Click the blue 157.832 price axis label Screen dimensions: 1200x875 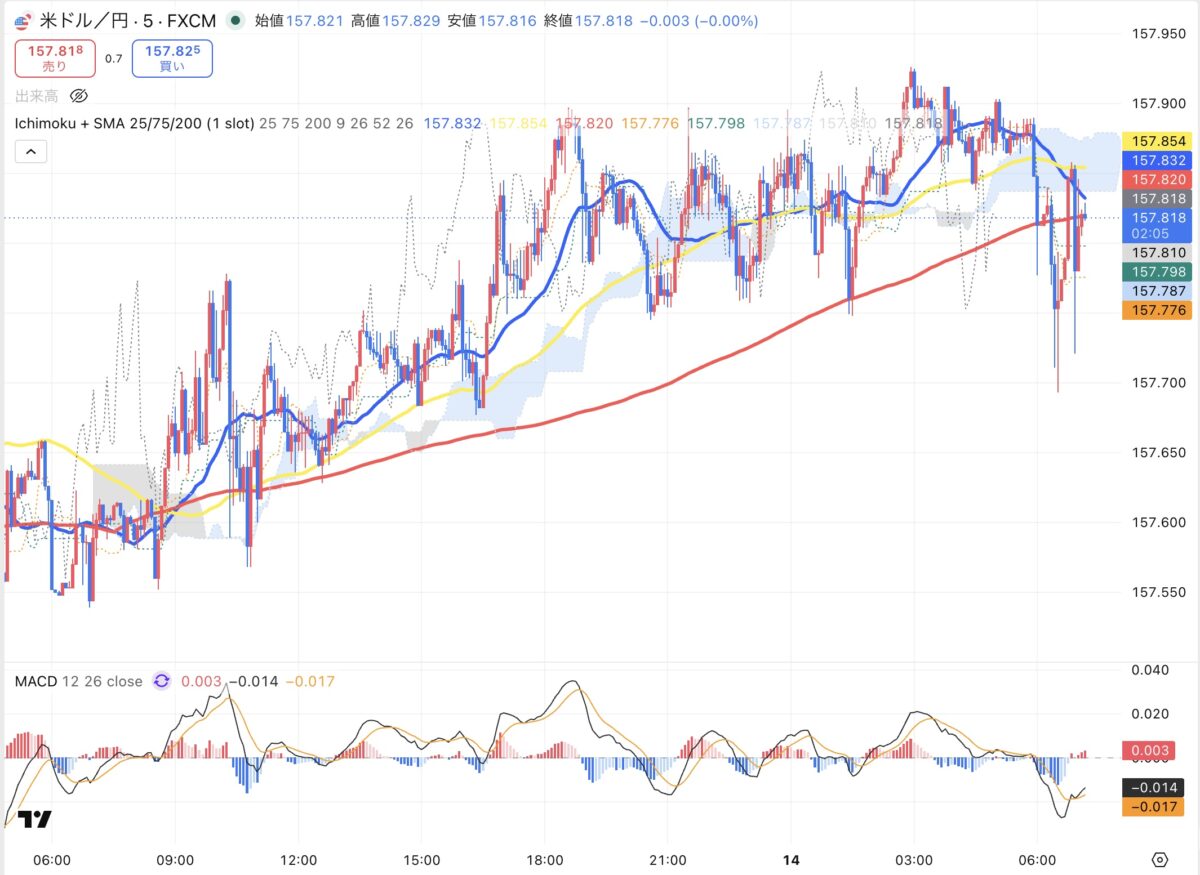pyautogui.click(x=1157, y=160)
